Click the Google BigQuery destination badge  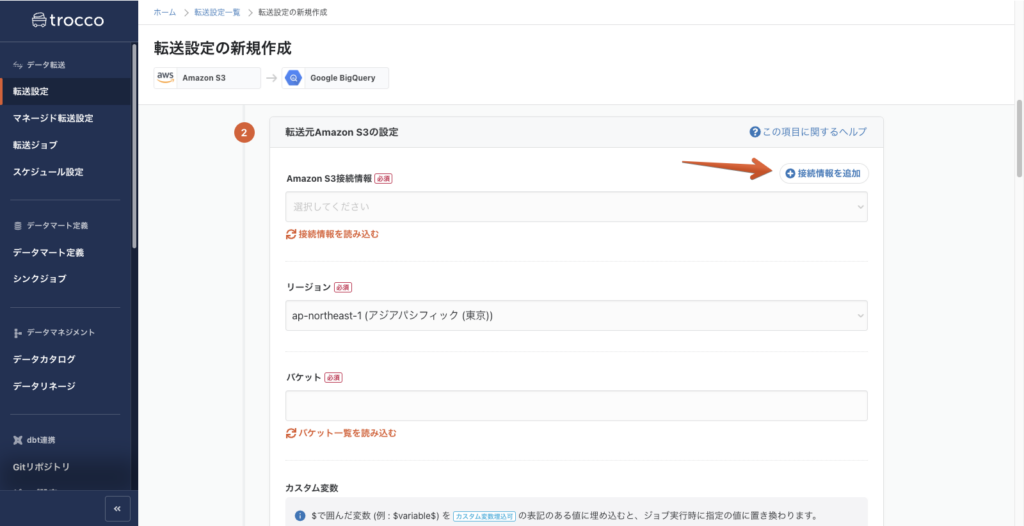tap(335, 78)
